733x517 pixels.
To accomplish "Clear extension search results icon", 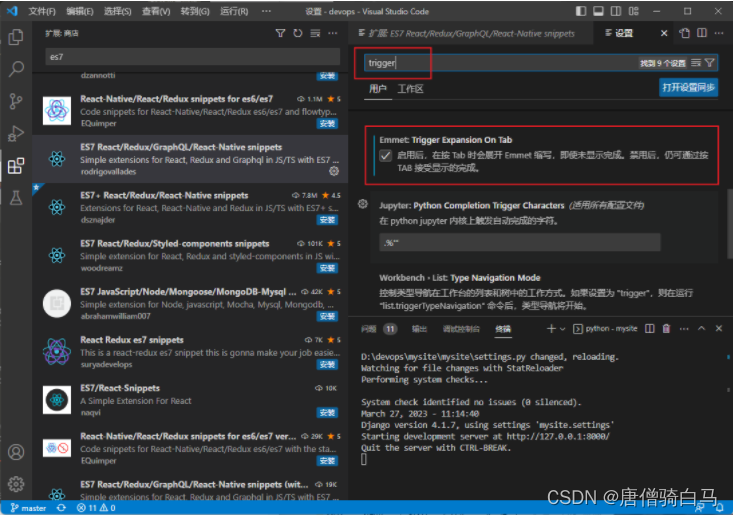I will [x=315, y=33].
